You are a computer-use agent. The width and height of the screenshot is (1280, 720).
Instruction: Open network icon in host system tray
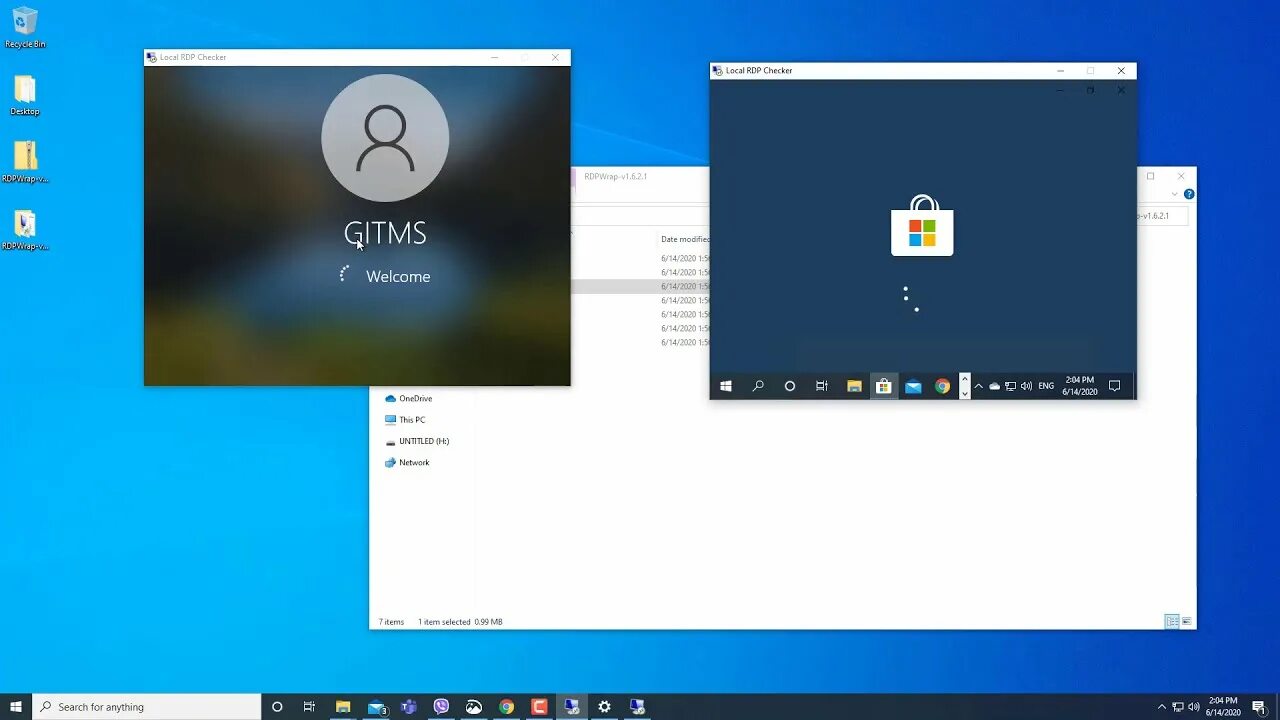(1177, 707)
